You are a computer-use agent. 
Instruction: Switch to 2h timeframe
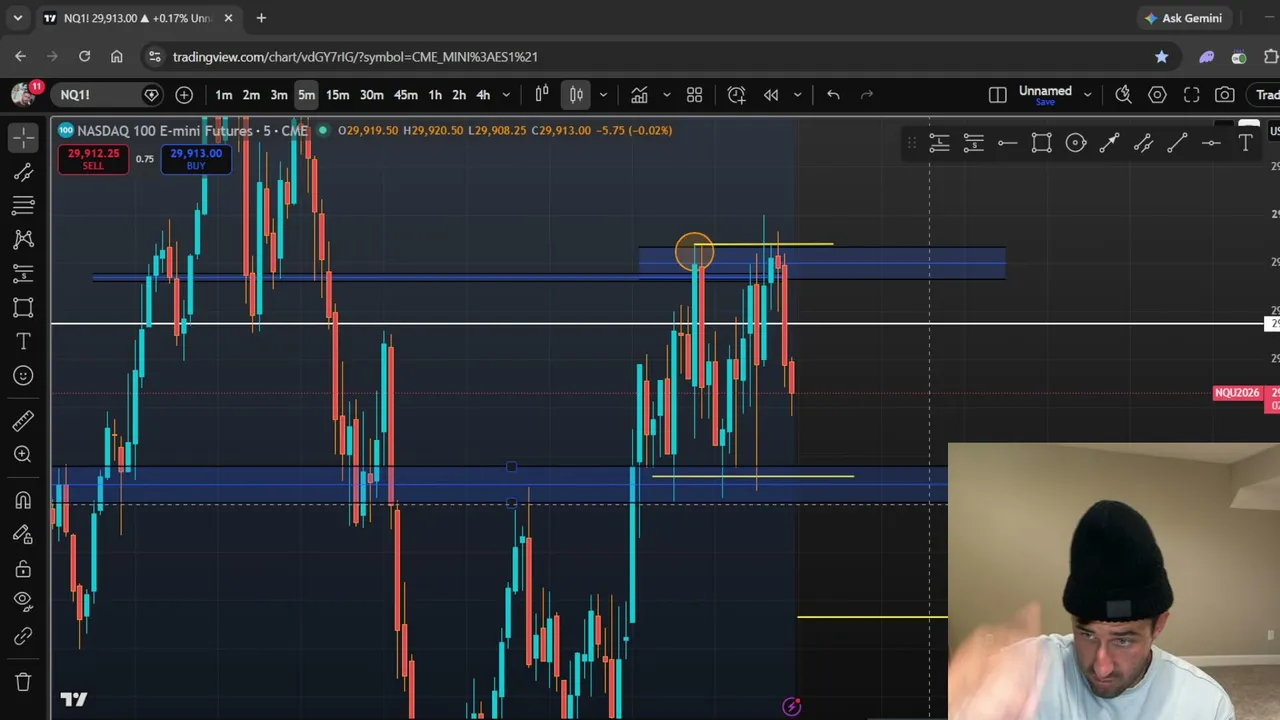tap(459, 95)
